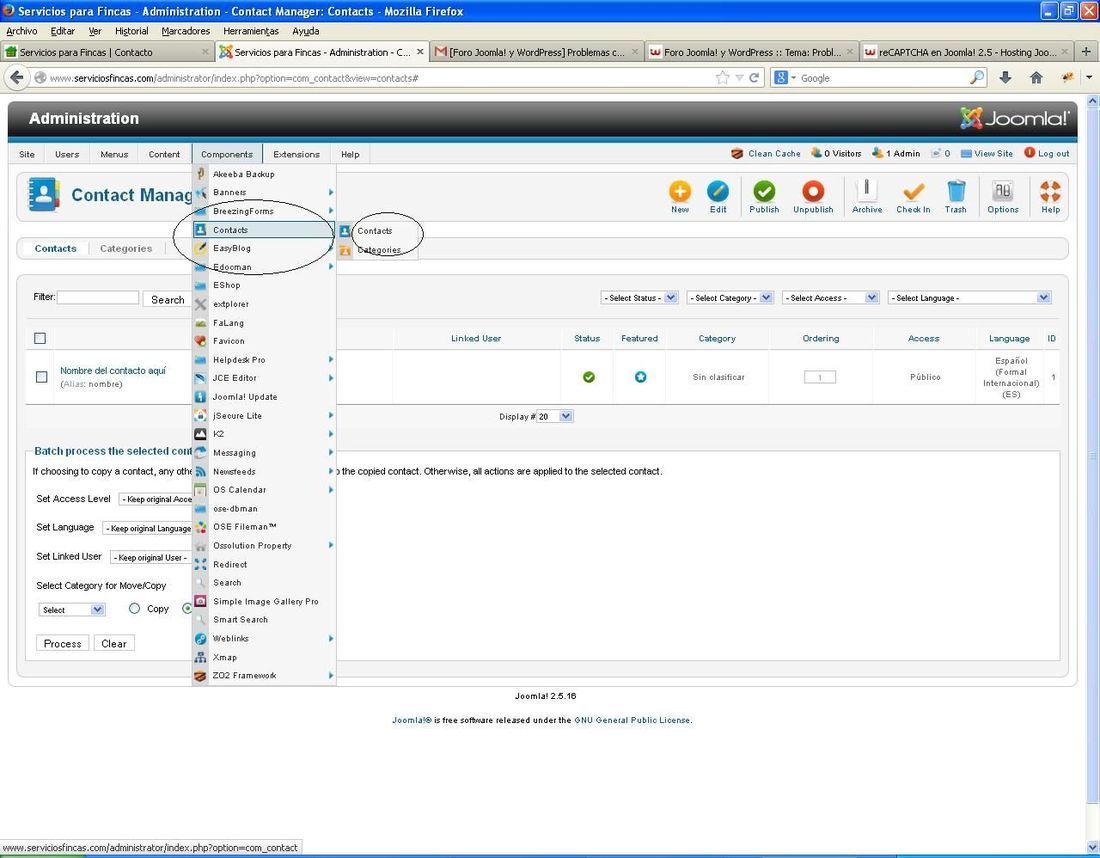Open the Nombre del contacto aquí link
This screenshot has height=858, width=1100.
pyautogui.click(x=113, y=370)
